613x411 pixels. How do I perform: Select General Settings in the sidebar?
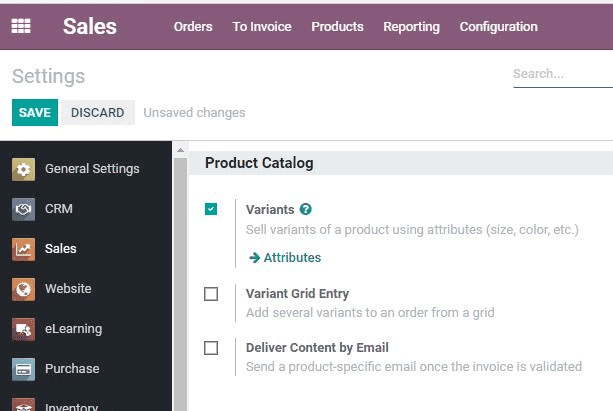tap(92, 169)
